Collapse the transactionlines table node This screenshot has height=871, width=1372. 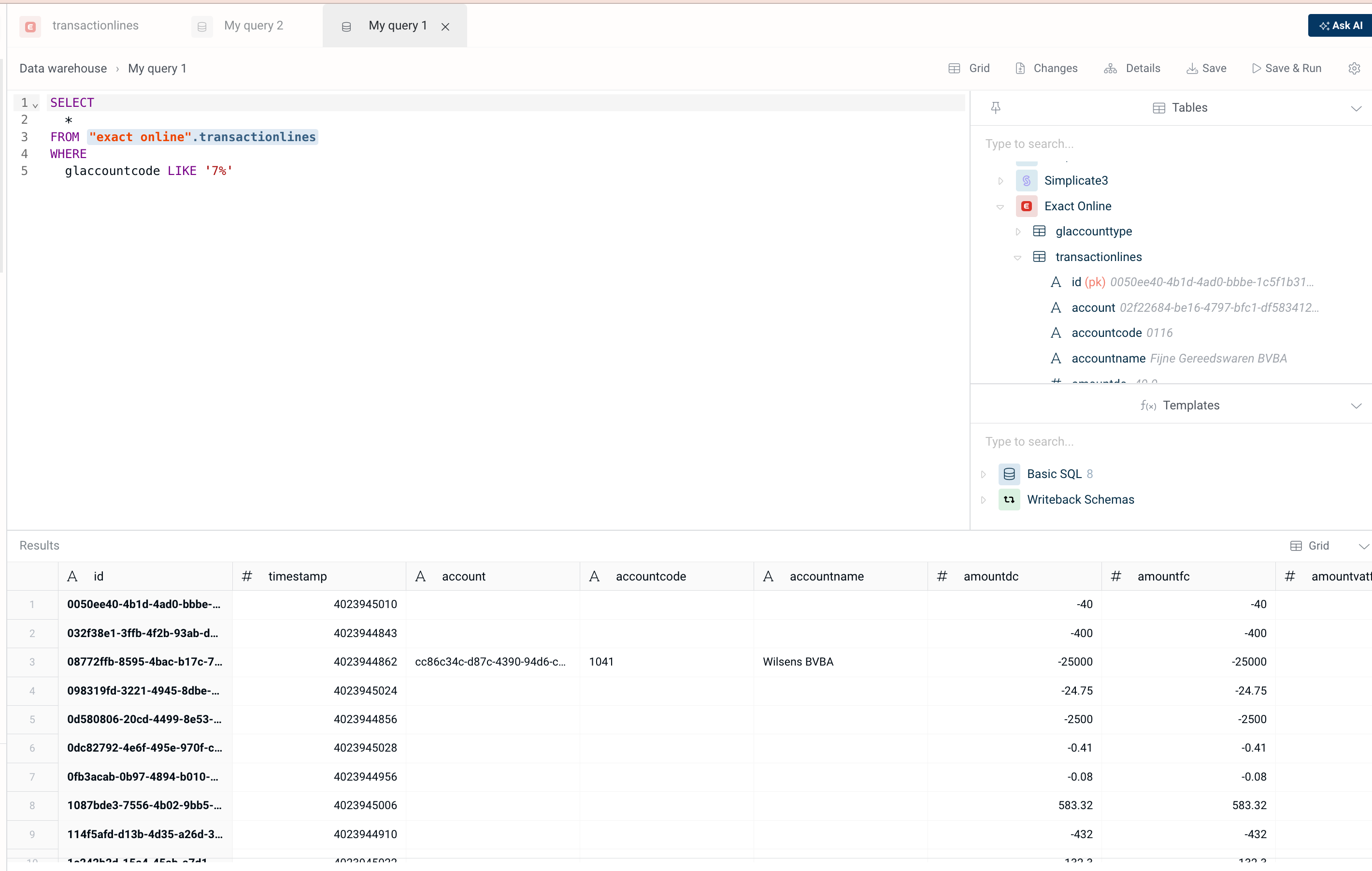click(1017, 257)
